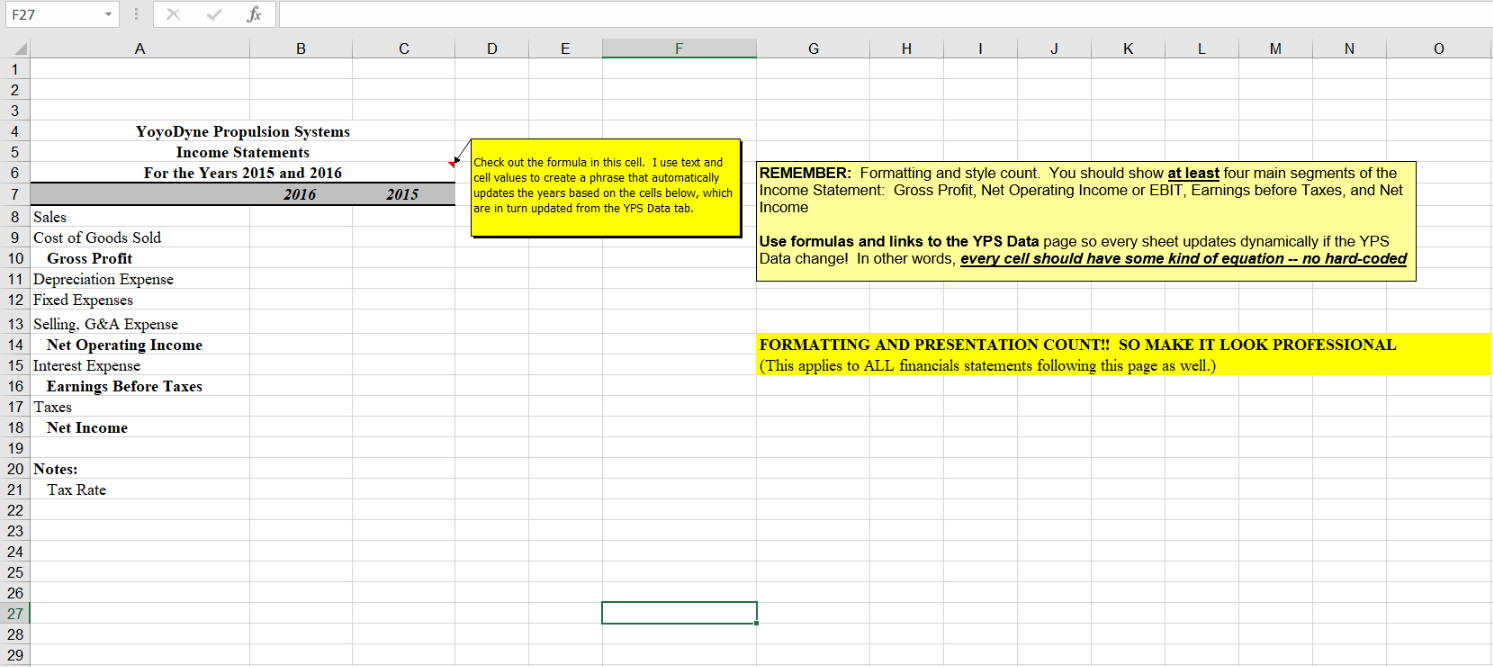Click the 'Fixed Expenses' cell
This screenshot has height=667, width=1493.
[x=139, y=300]
